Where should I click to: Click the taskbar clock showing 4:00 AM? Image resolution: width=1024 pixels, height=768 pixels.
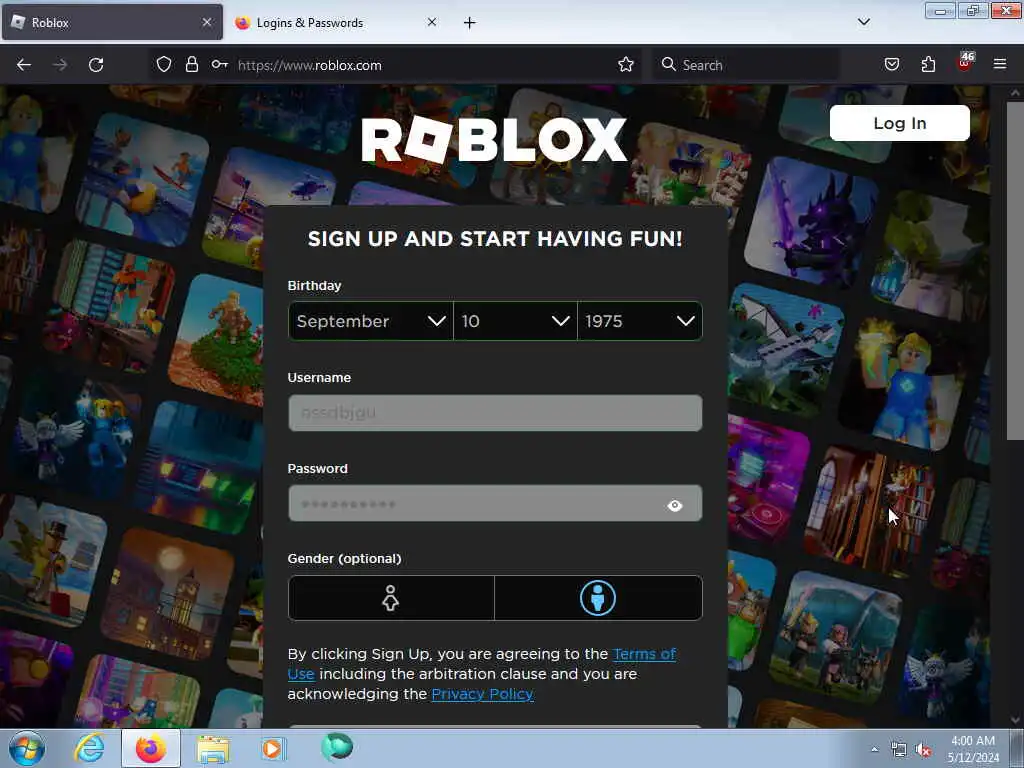(x=973, y=749)
